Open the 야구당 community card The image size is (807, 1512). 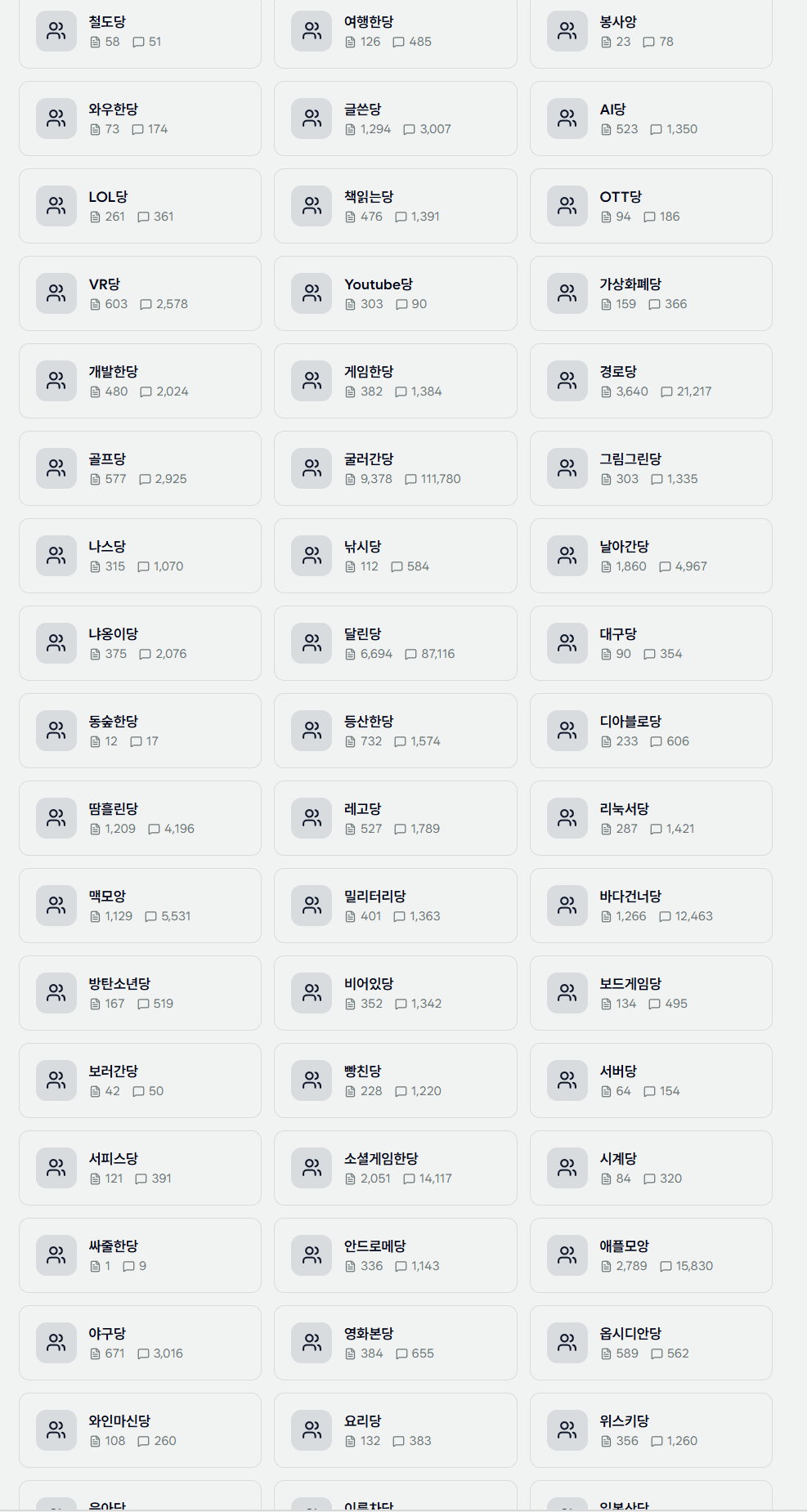coord(140,1343)
